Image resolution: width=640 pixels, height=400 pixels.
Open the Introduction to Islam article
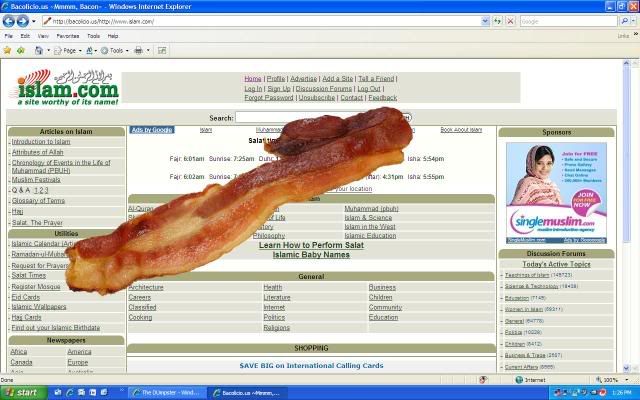(41, 142)
